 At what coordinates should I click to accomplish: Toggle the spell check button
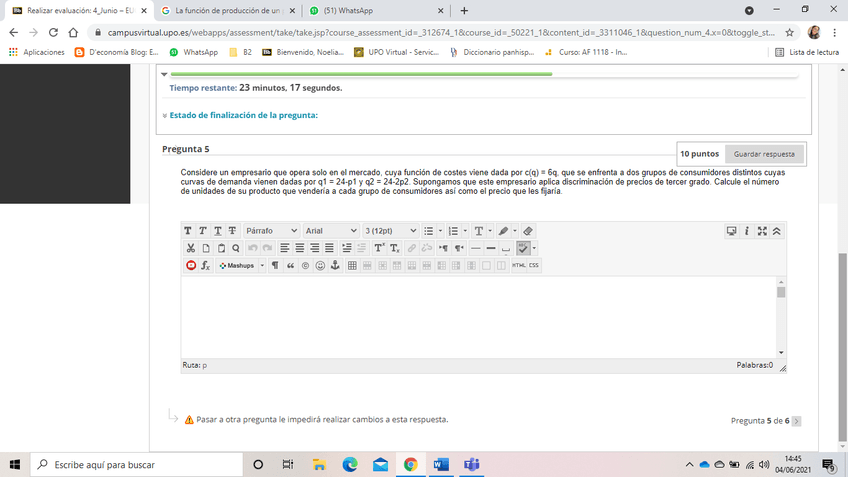tap(524, 248)
